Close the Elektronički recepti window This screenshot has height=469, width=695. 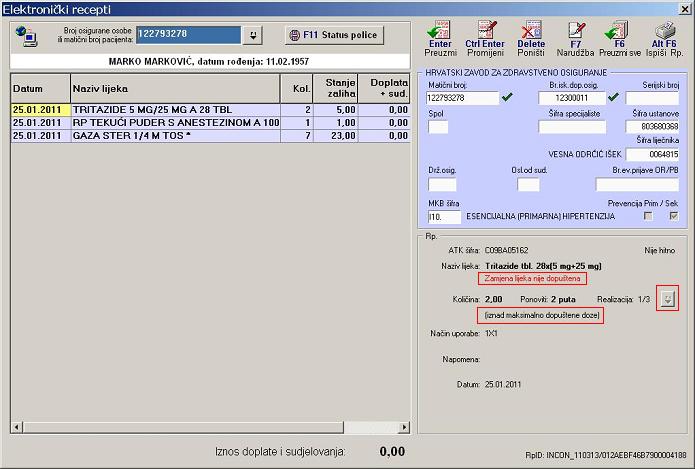684,9
